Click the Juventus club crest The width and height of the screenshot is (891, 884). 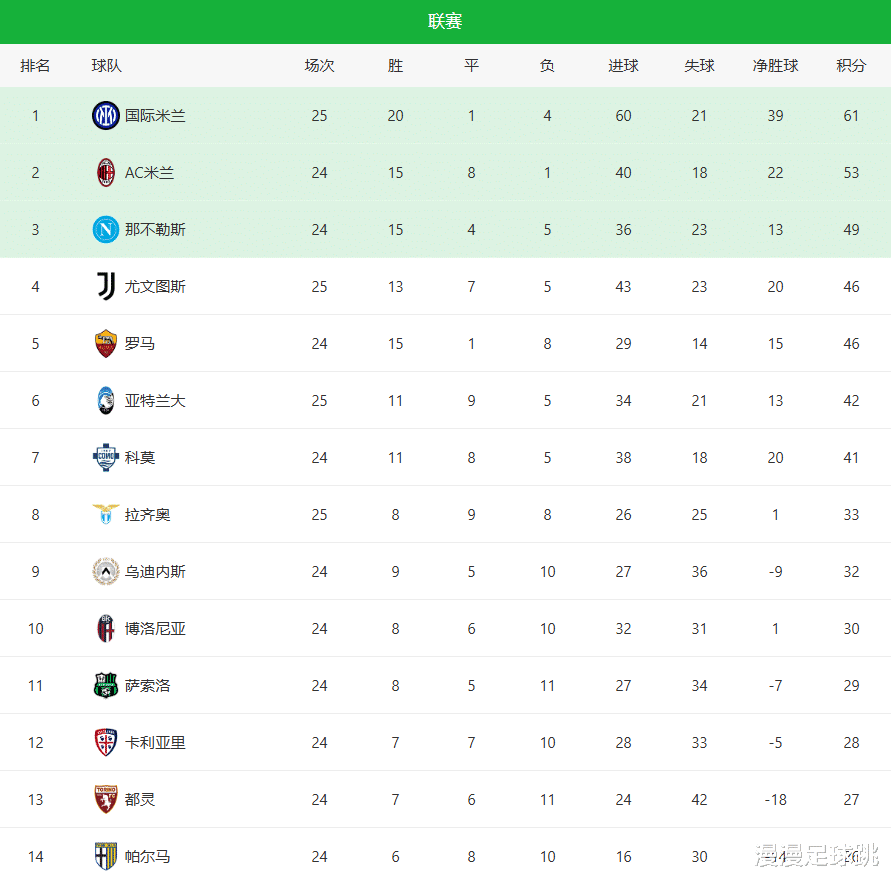click(x=105, y=287)
